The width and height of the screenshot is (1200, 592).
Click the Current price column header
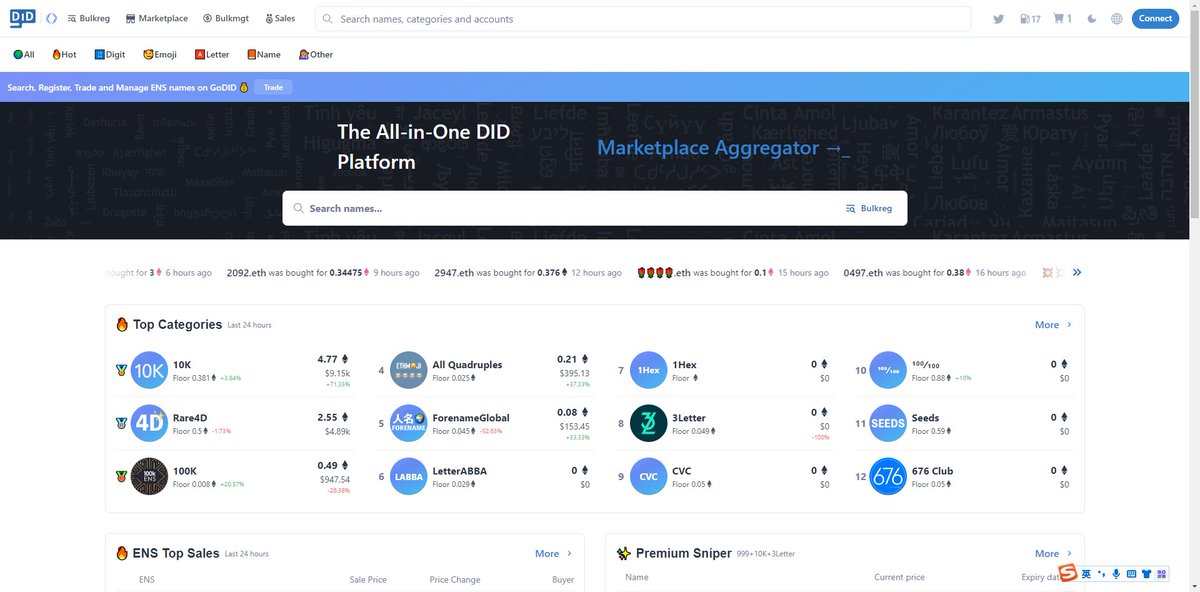pyautogui.click(x=899, y=577)
